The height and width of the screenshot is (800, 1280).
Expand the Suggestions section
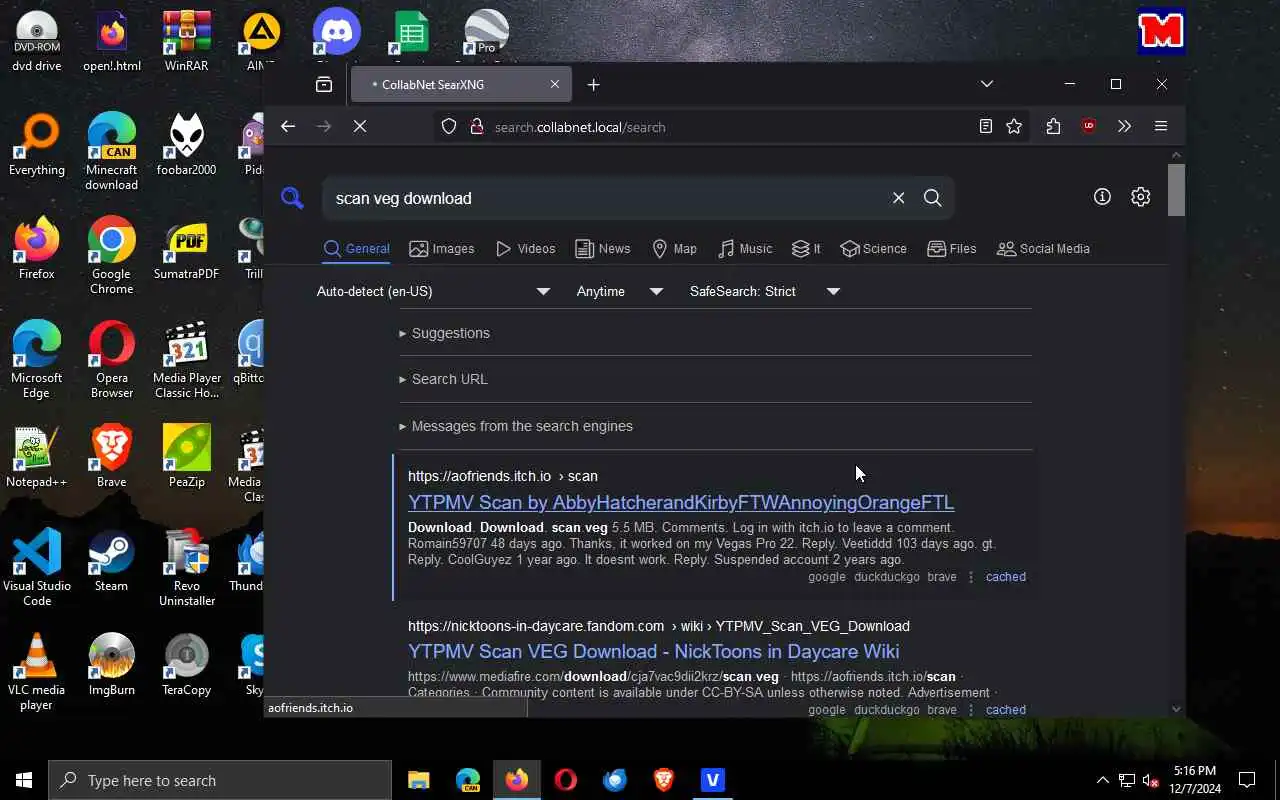[444, 333]
